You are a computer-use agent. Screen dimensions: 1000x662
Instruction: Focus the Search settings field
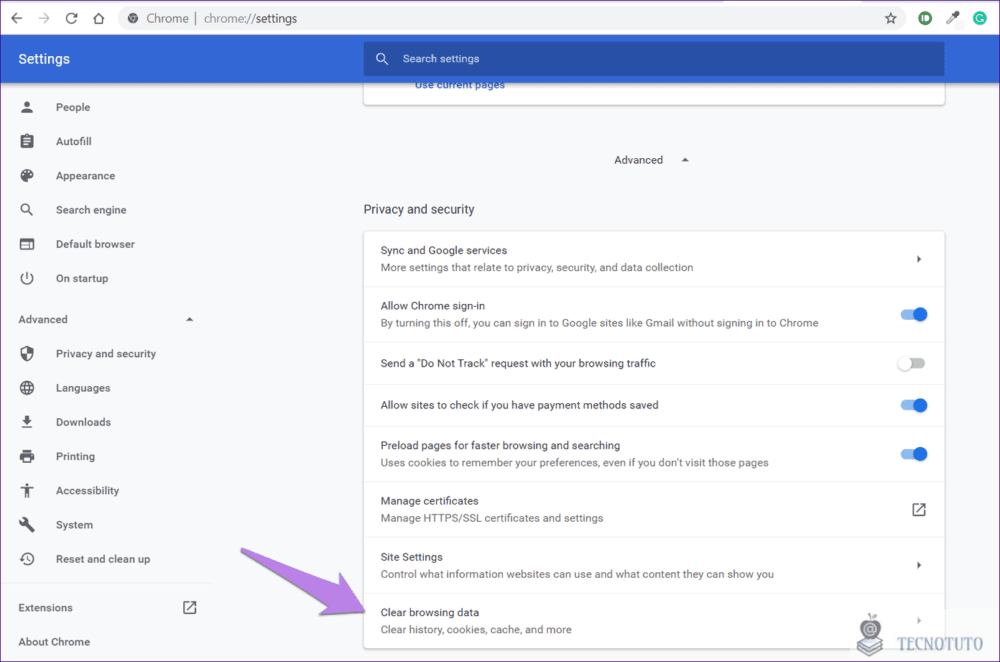[654, 59]
